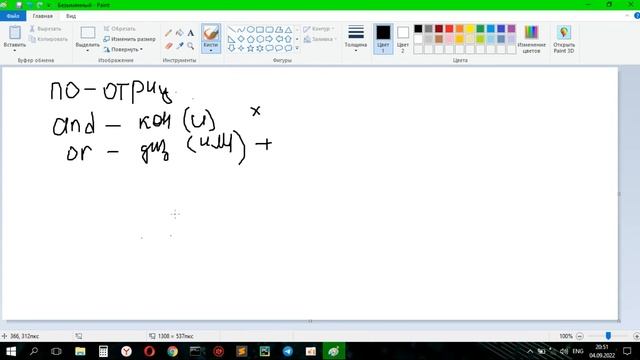Open the Файл menu
640x360 pixels.
tap(13, 16)
